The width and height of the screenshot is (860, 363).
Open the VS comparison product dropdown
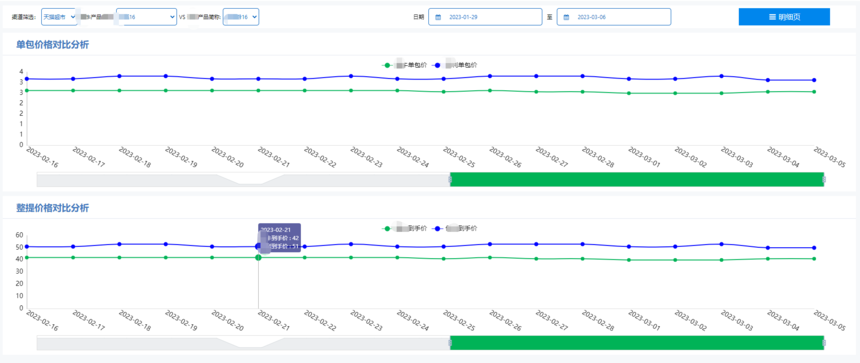241,17
